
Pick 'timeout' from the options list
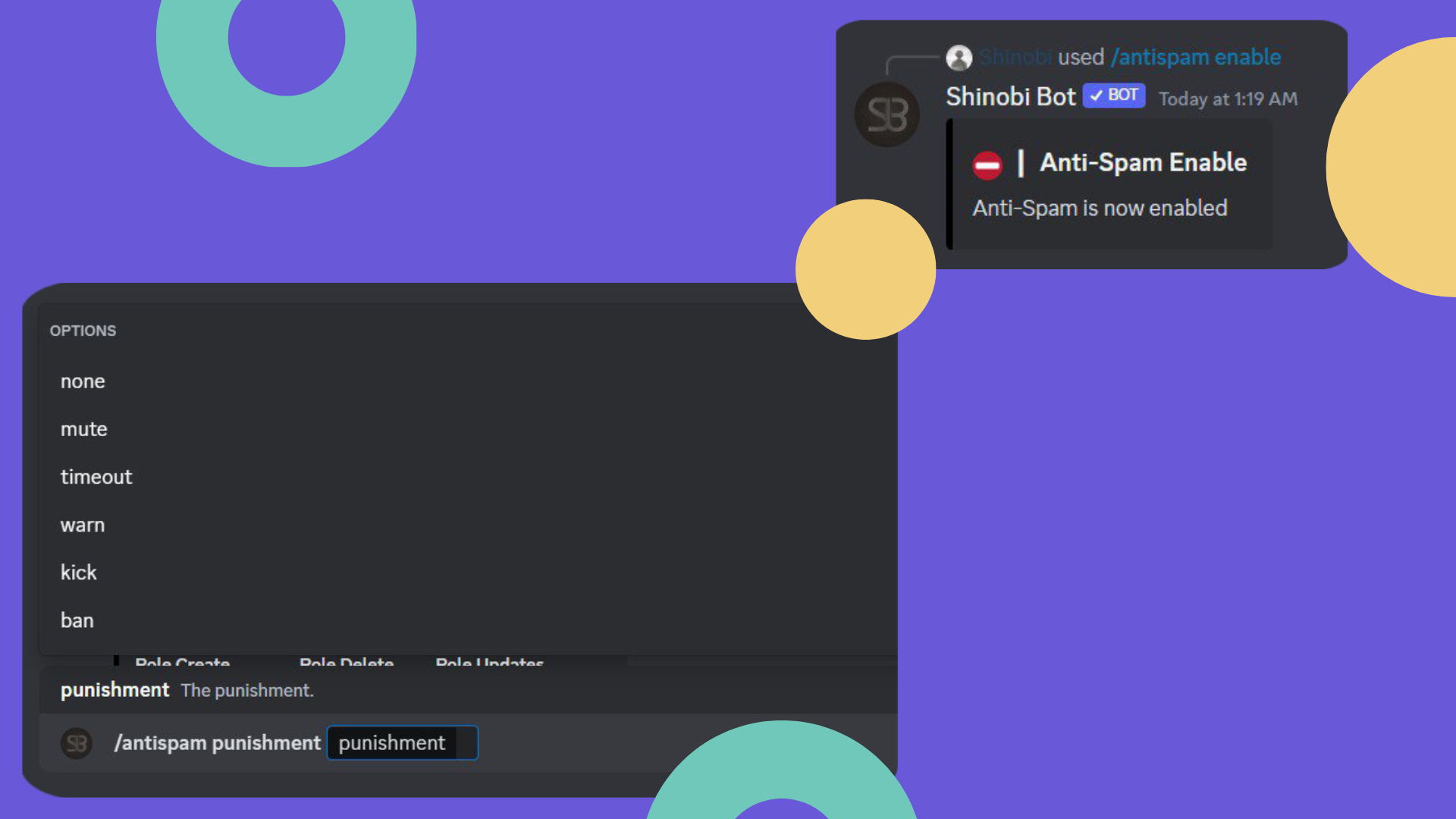96,477
